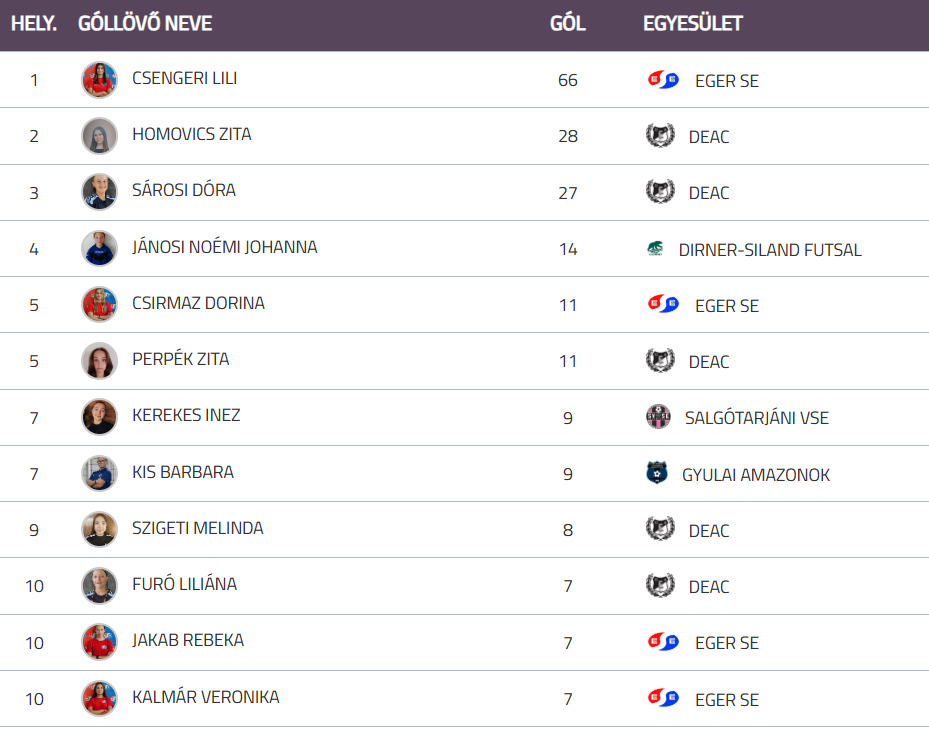Click Dirner-Siland Futsal club logo

coord(655,249)
